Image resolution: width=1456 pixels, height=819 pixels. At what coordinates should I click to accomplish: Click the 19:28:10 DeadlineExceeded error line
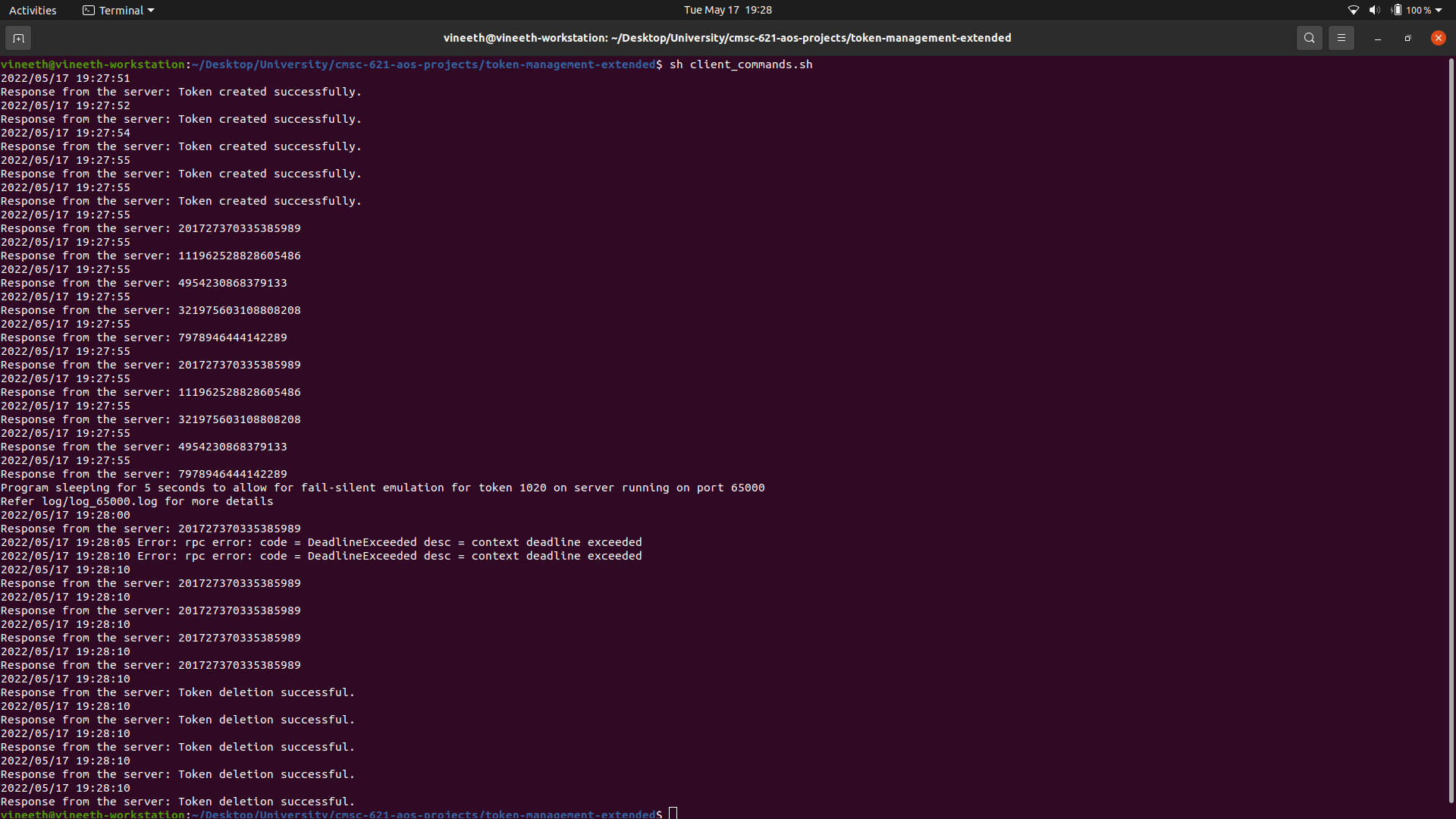322,556
